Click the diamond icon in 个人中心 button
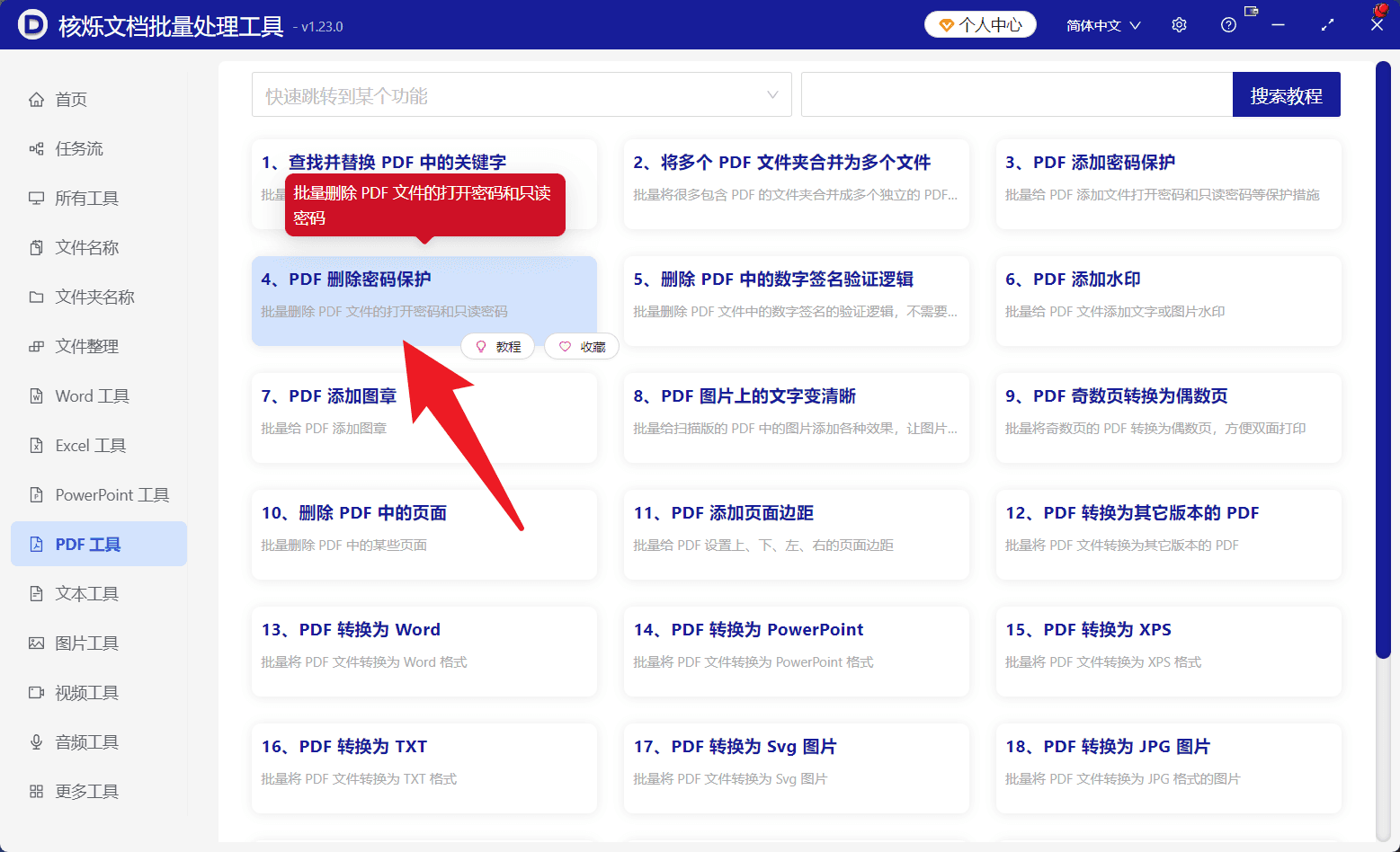Screen dimensions: 1400x852 [x=946, y=25]
